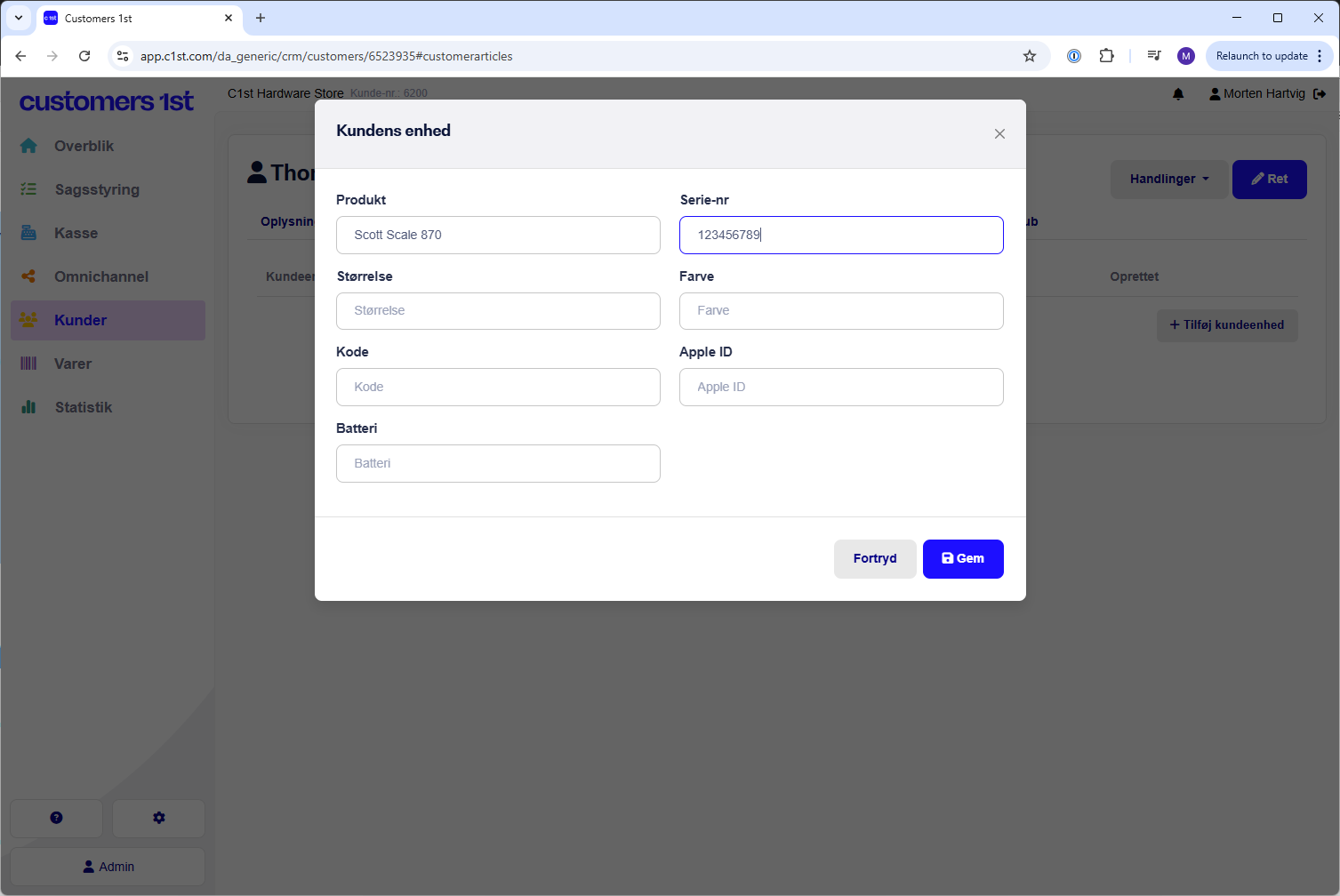Click the Overblik home icon
Screen dimensions: 1340x896
28,146
